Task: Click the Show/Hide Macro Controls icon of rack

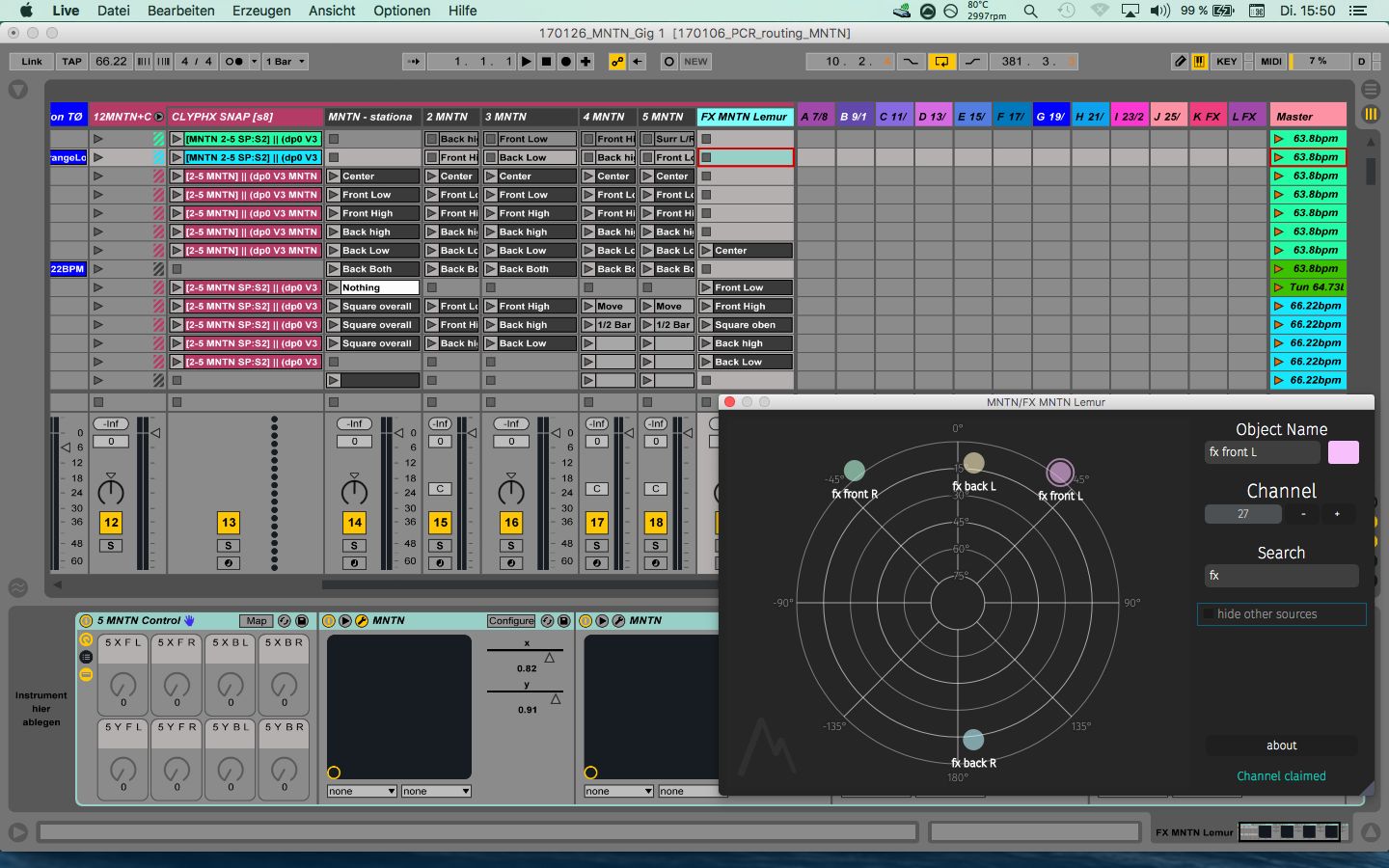Action: pyautogui.click(x=86, y=639)
